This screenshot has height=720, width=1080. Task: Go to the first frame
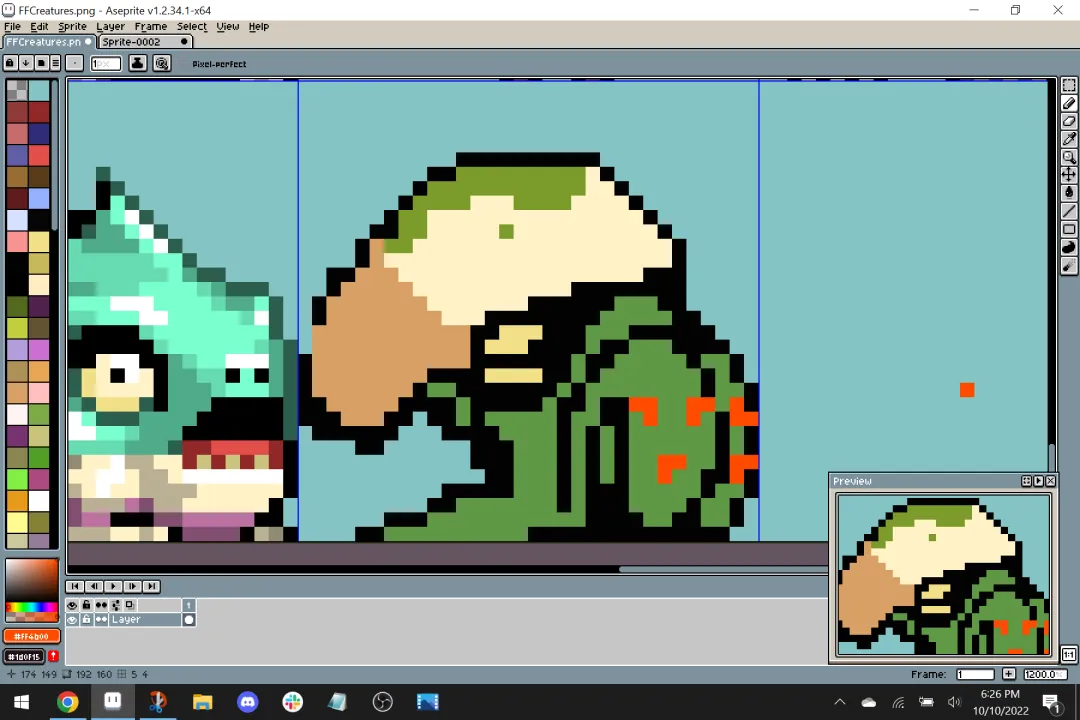(x=75, y=586)
